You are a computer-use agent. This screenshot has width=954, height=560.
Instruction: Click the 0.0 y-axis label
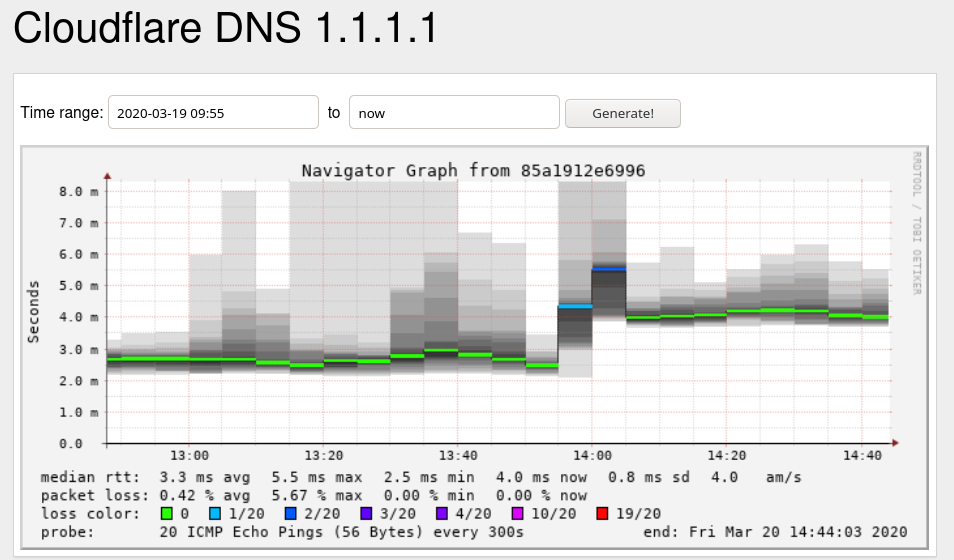tap(71, 444)
